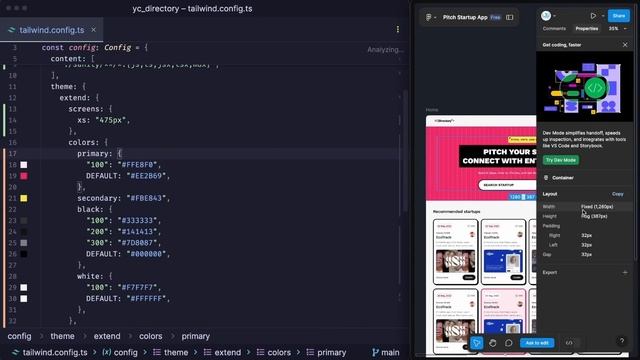Open the Figma main menu icon
The width and height of the screenshot is (640, 360).
(x=428, y=17)
